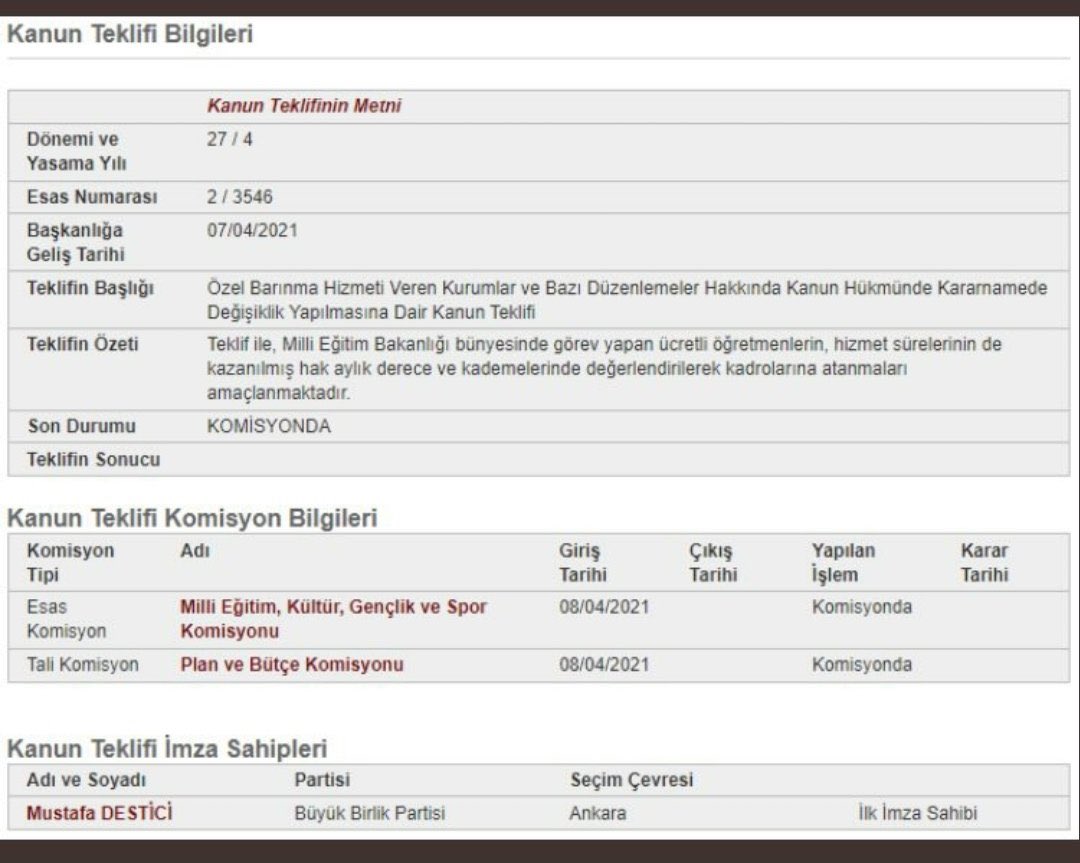Click the Karar Tarihi column header

(x=984, y=563)
